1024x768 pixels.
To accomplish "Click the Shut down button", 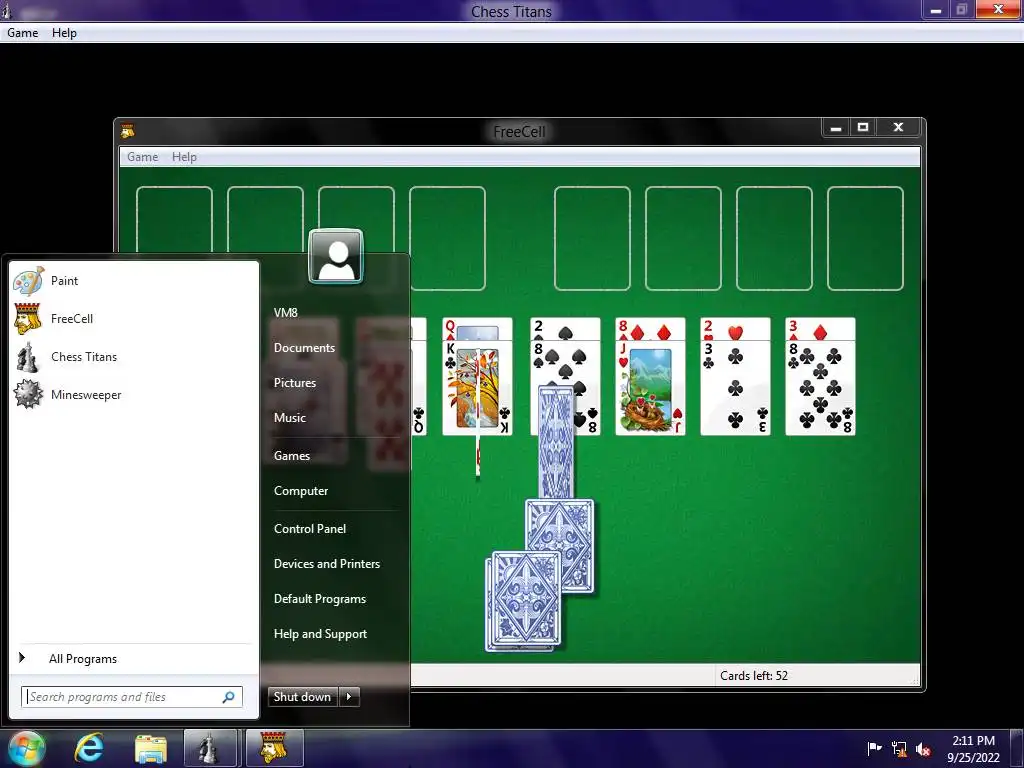I will pyautogui.click(x=302, y=697).
